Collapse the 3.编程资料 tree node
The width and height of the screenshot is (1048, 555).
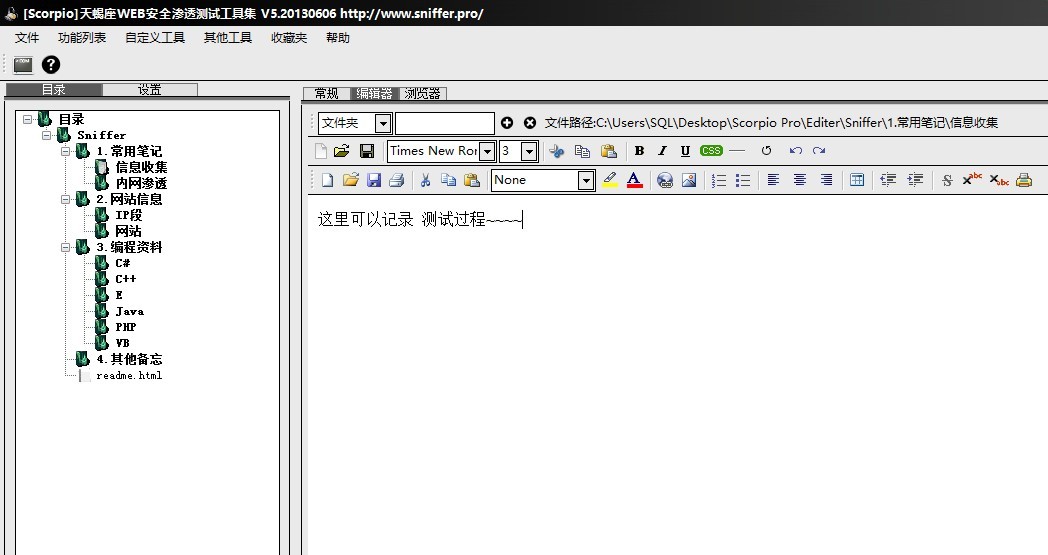(x=65, y=247)
